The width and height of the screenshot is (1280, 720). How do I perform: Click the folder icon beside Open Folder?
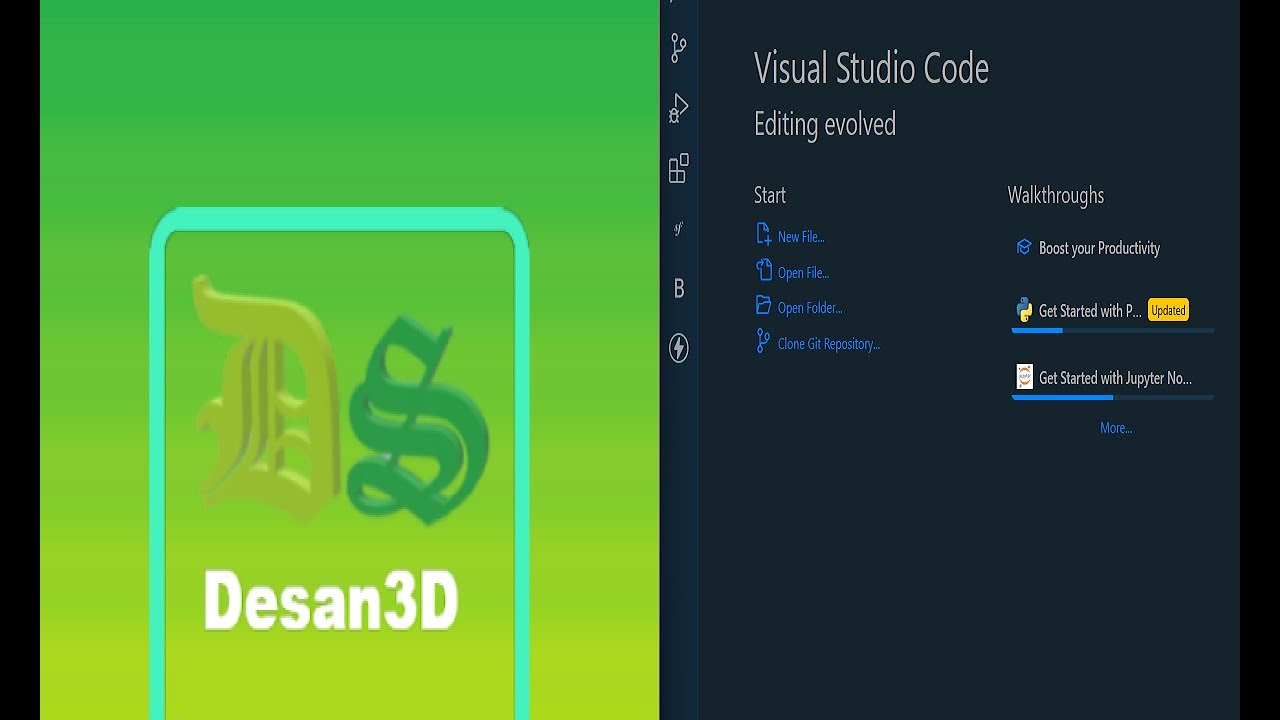764,306
